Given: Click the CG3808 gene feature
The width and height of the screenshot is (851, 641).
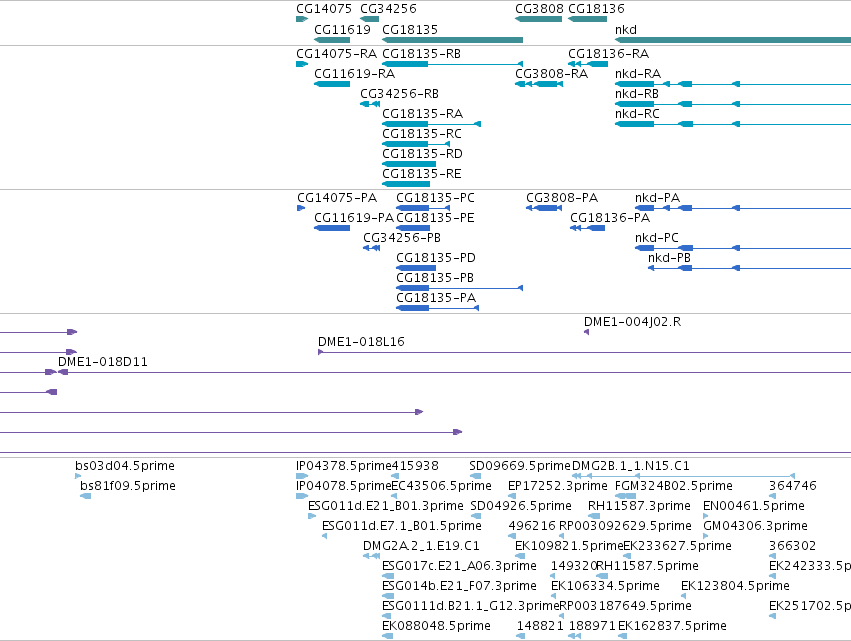Looking at the screenshot, I should (x=539, y=19).
